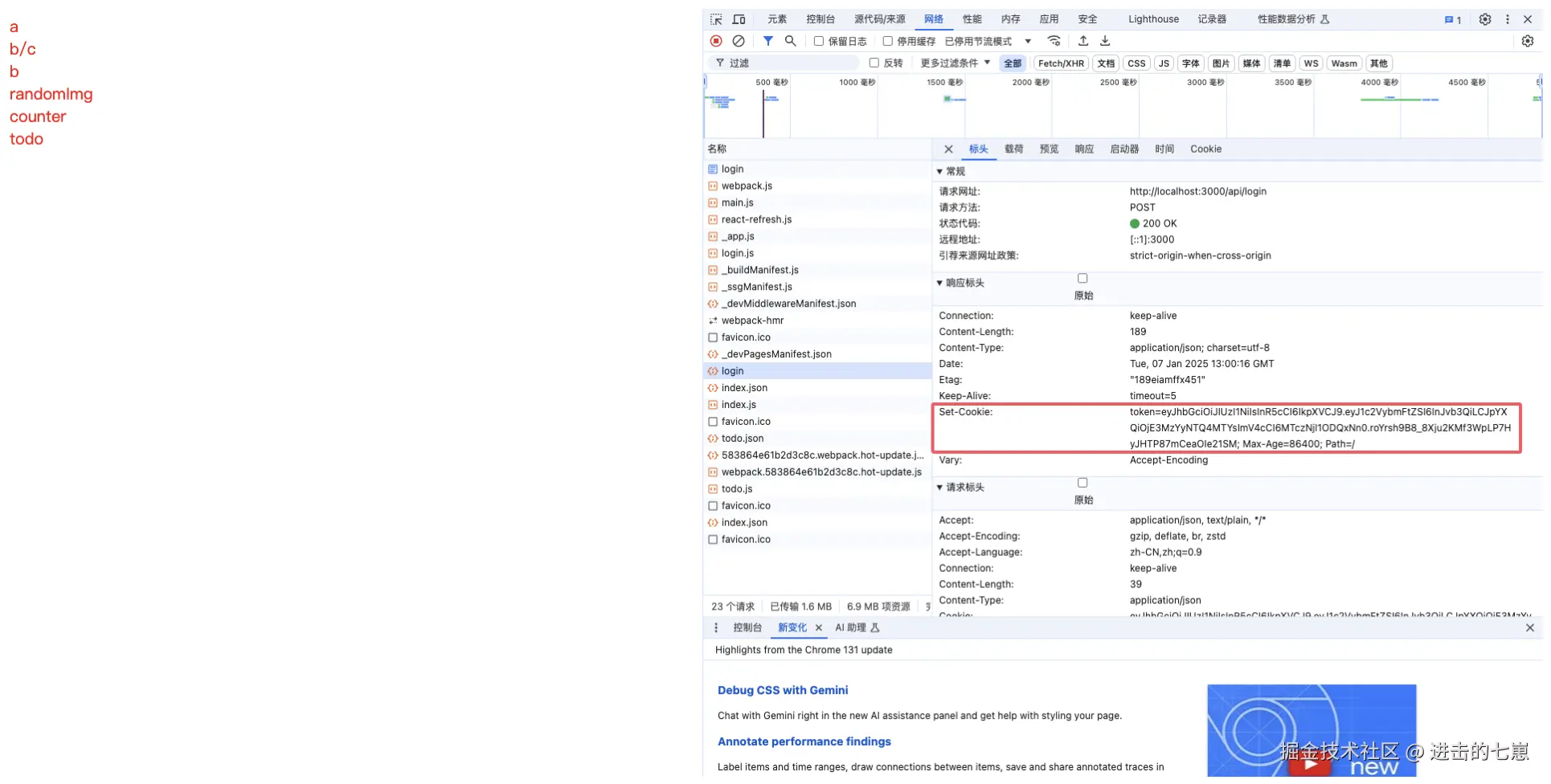
Task: Stop recording network log
Action: click(716, 41)
